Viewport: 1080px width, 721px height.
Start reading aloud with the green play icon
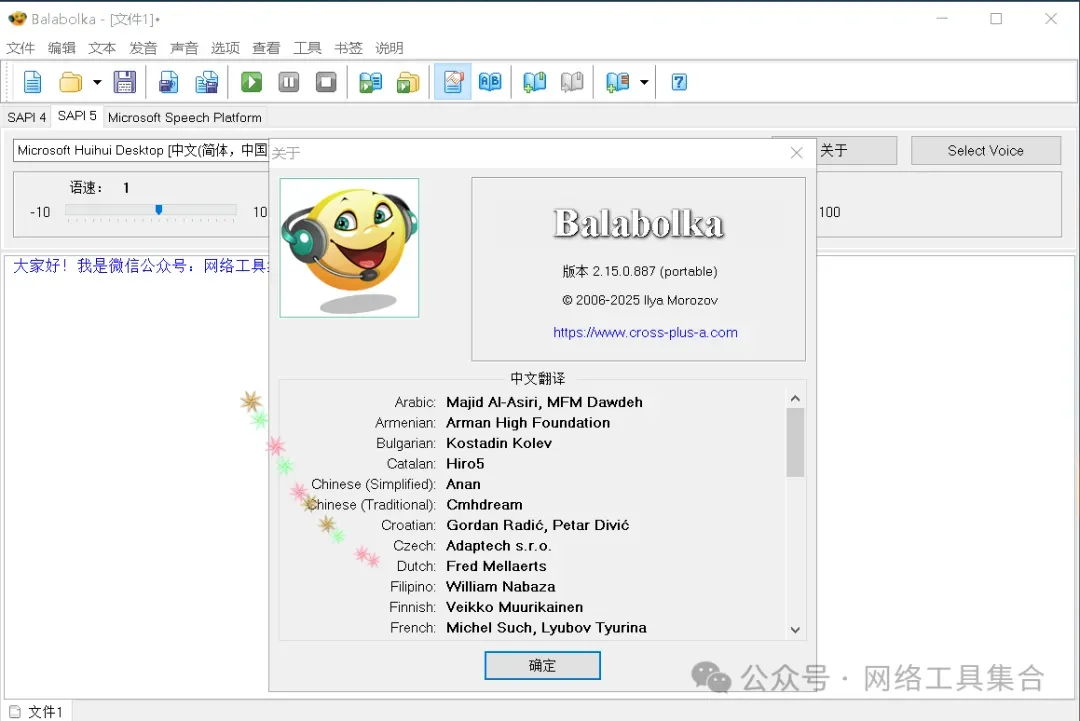(251, 82)
